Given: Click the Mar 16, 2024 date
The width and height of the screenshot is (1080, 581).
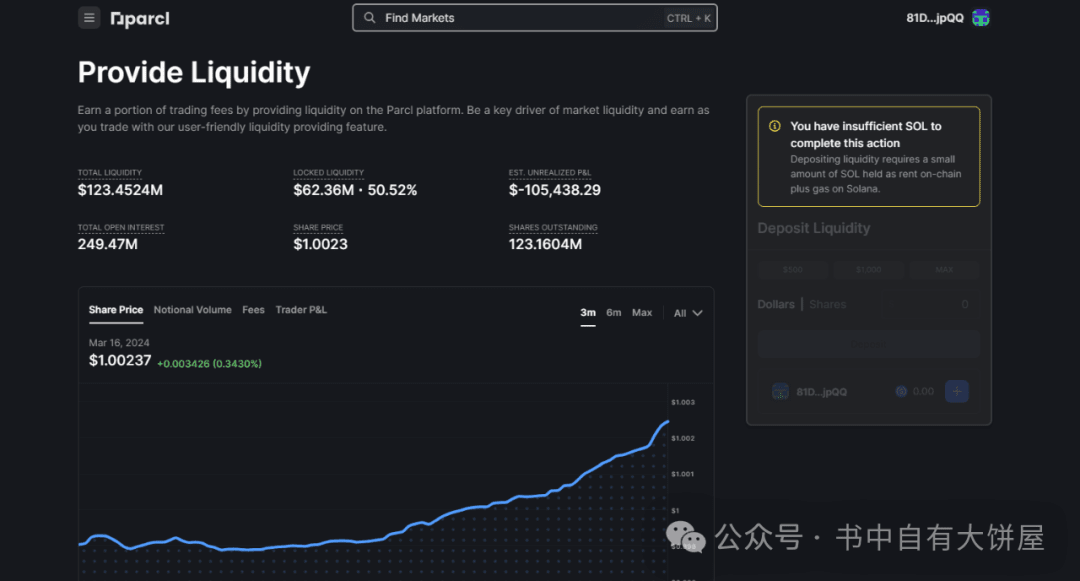Looking at the screenshot, I should tap(119, 343).
